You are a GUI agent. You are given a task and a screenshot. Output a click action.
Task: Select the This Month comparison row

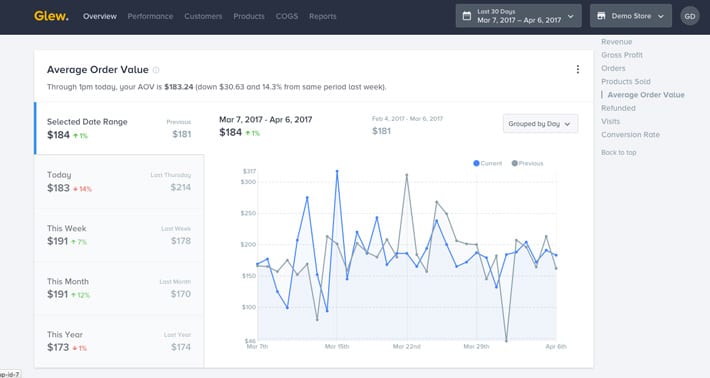[119, 288]
